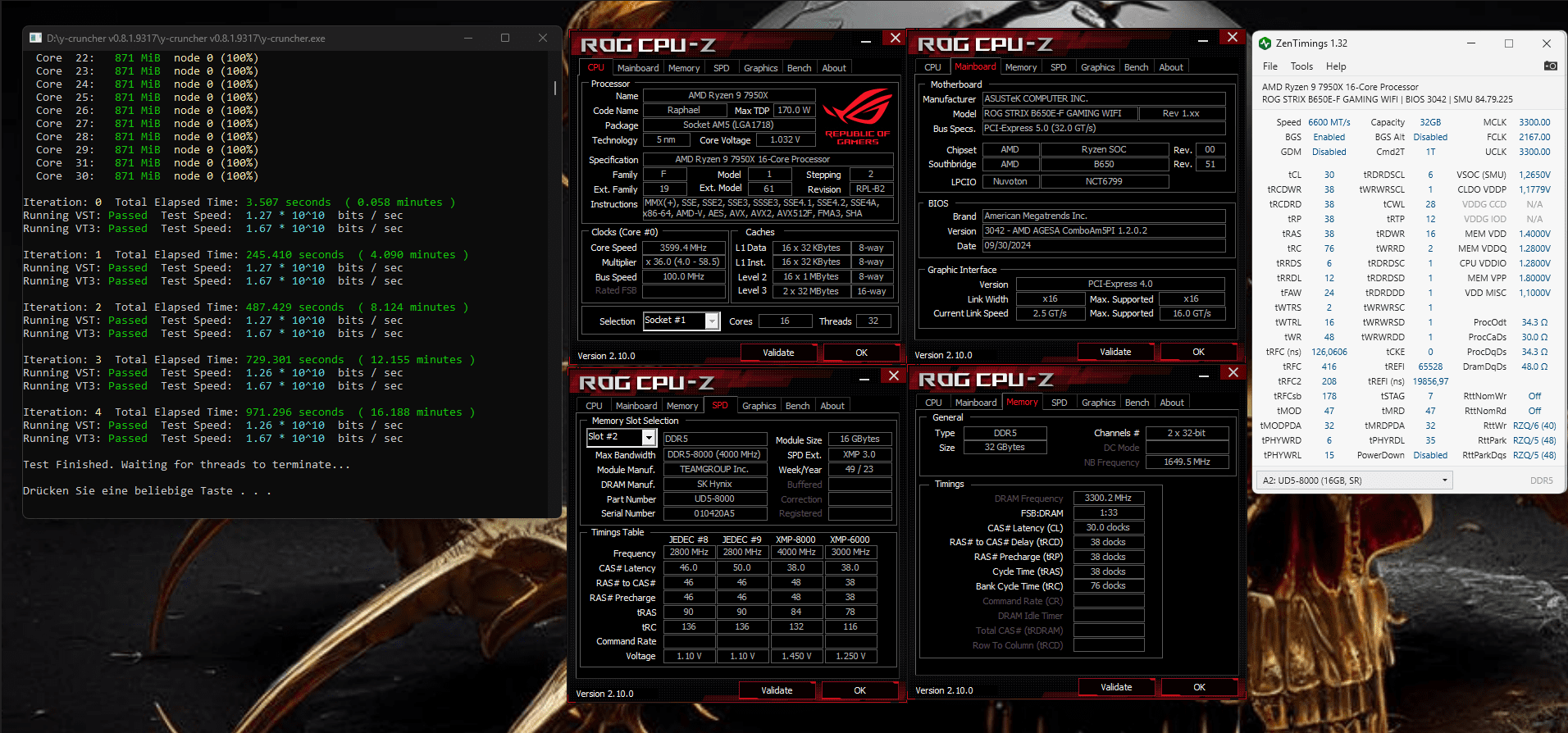Click the processor Name field AMD Ryzen 9 7950X

[x=728, y=95]
